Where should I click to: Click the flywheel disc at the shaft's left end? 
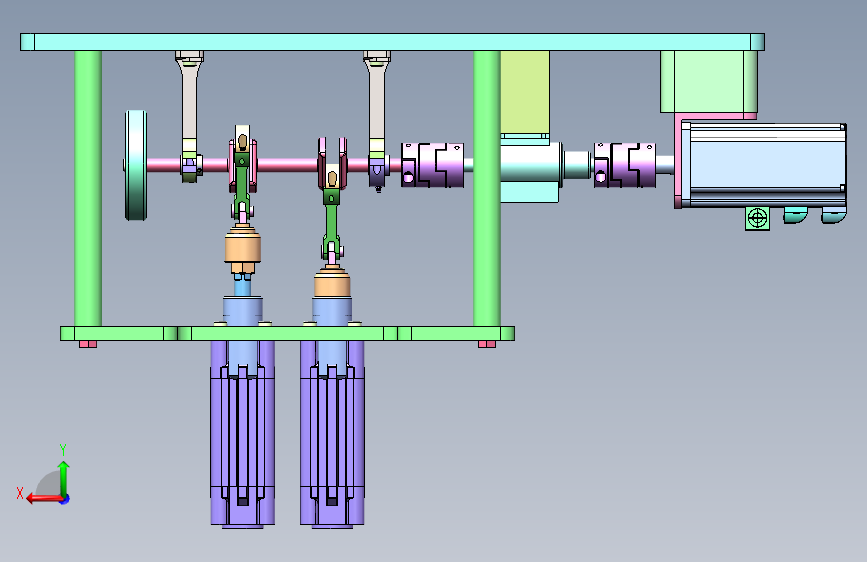(x=135, y=165)
